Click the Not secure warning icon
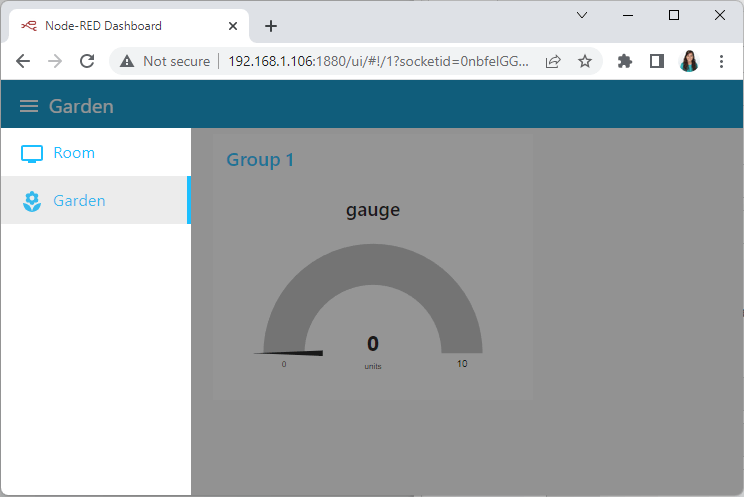Image resolution: width=744 pixels, height=497 pixels. (x=127, y=61)
